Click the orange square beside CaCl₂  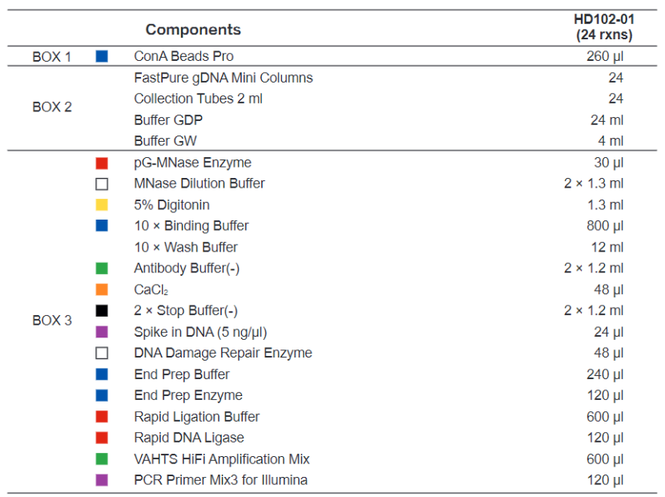(102, 290)
